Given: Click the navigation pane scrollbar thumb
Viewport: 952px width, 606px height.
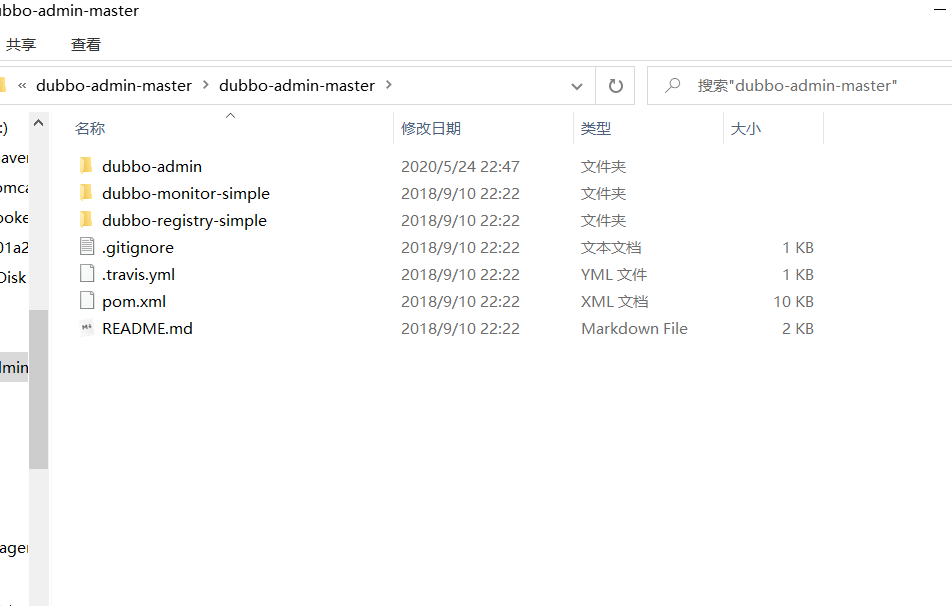Looking at the screenshot, I should [38, 389].
